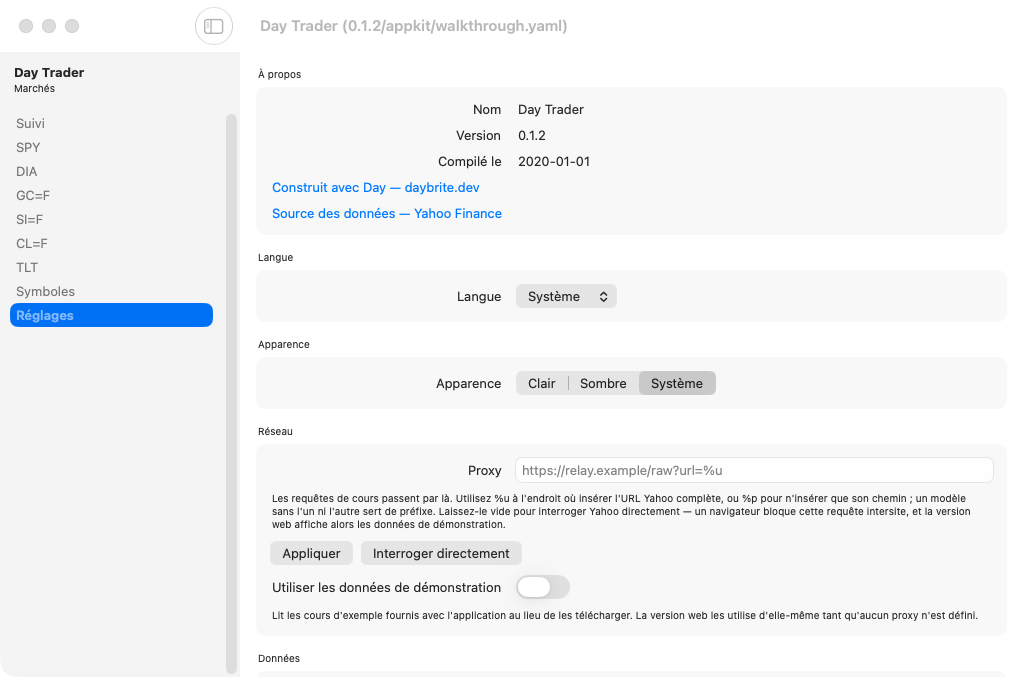The image size is (1024, 677).
Task: Click the macOS window zoom button
Action: 72,26
